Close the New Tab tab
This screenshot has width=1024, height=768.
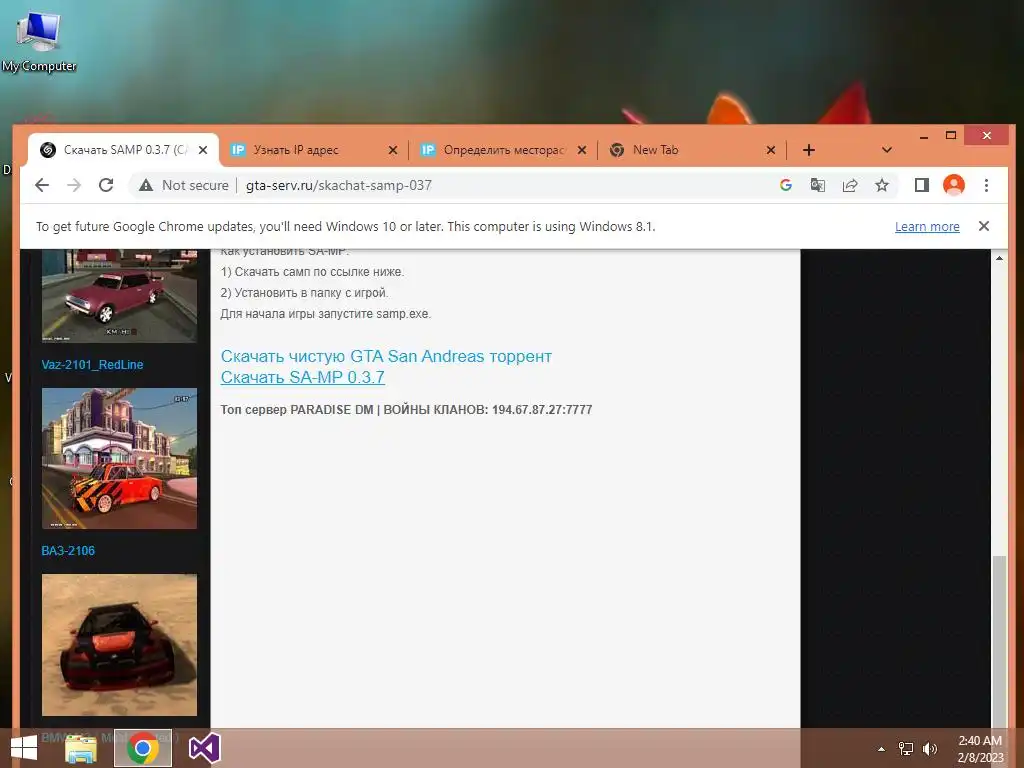(771, 150)
